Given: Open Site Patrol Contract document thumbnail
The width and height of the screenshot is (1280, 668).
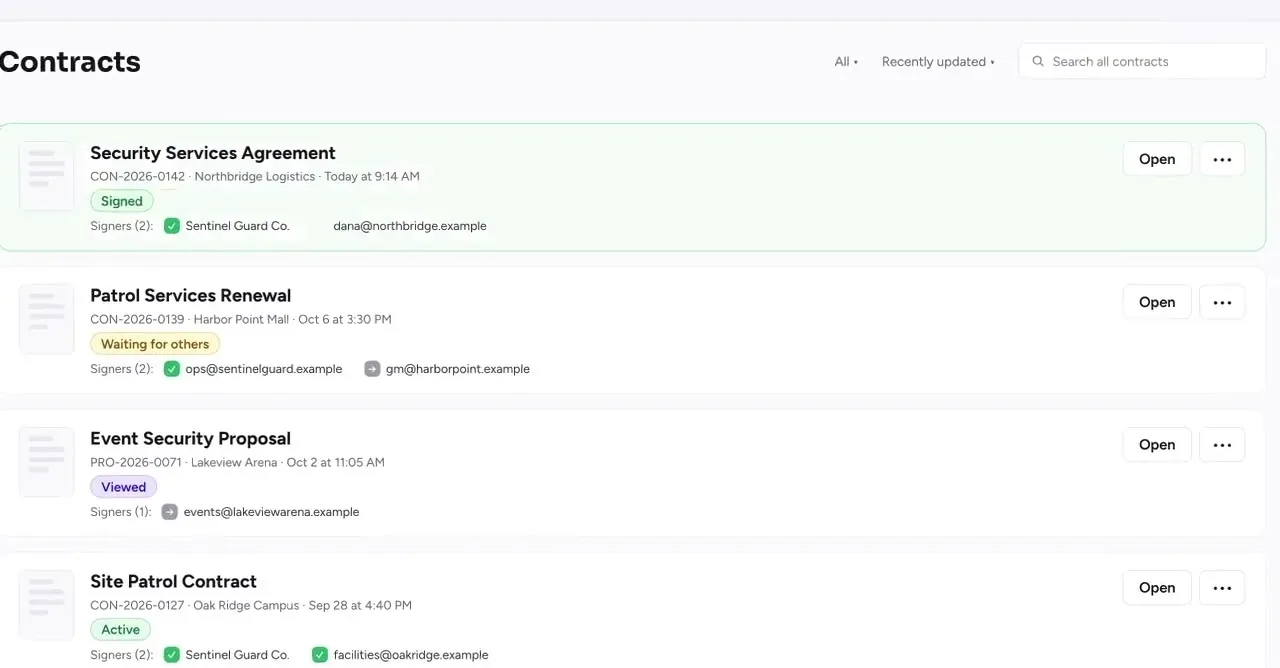Looking at the screenshot, I should [x=46, y=605].
